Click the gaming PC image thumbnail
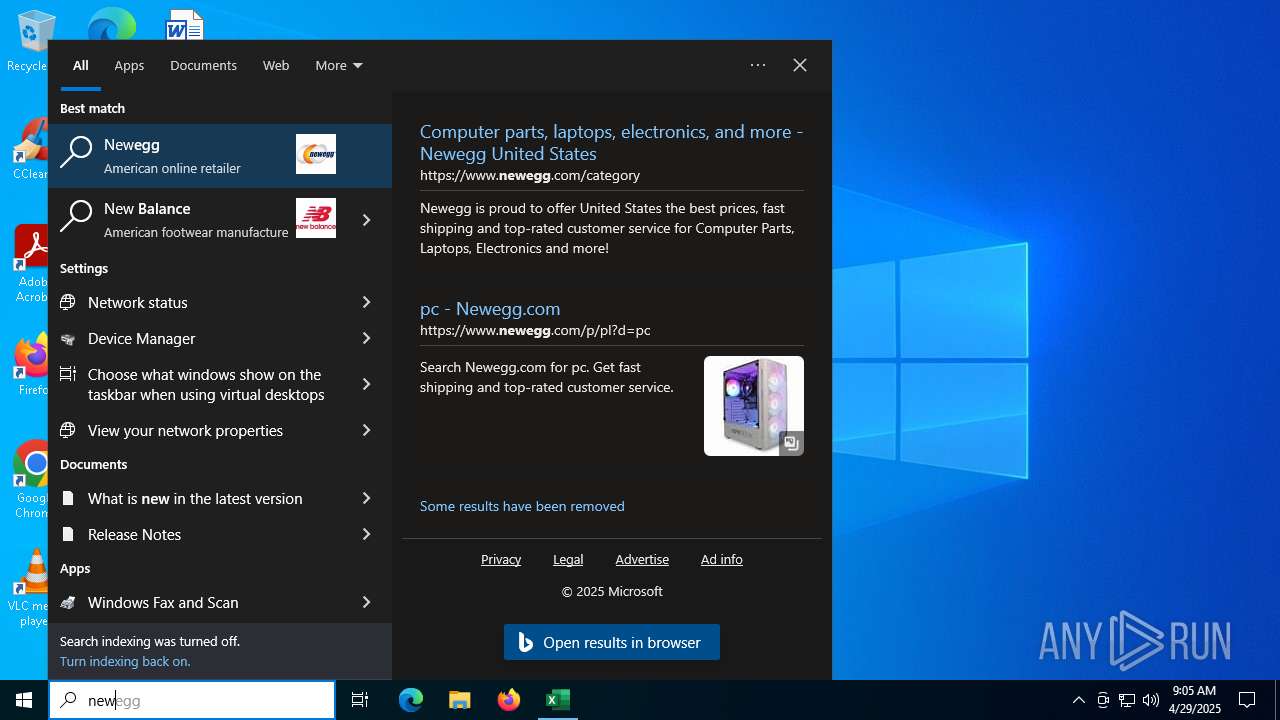The height and width of the screenshot is (720, 1280). (754, 406)
